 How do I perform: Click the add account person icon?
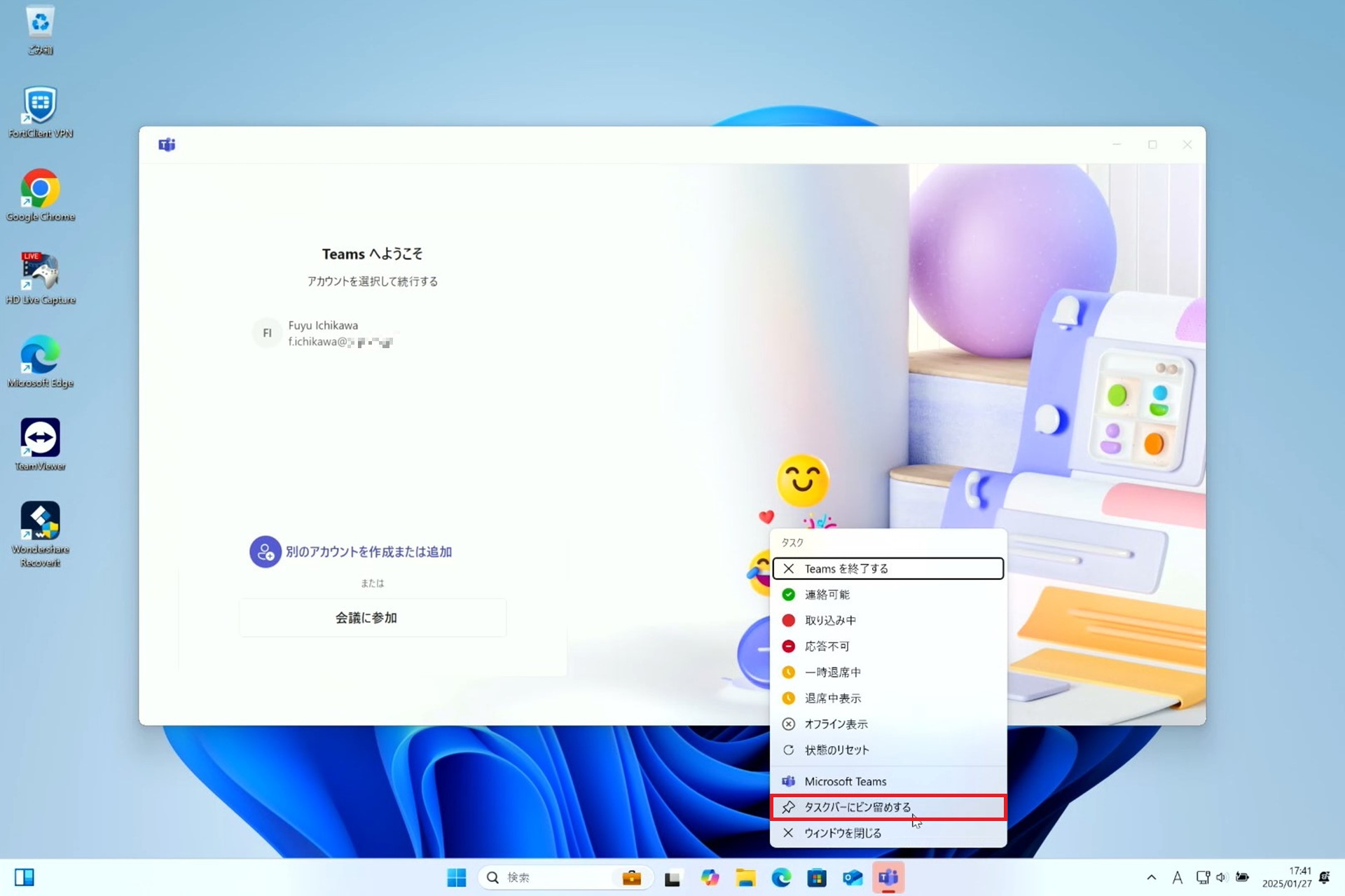coord(265,552)
